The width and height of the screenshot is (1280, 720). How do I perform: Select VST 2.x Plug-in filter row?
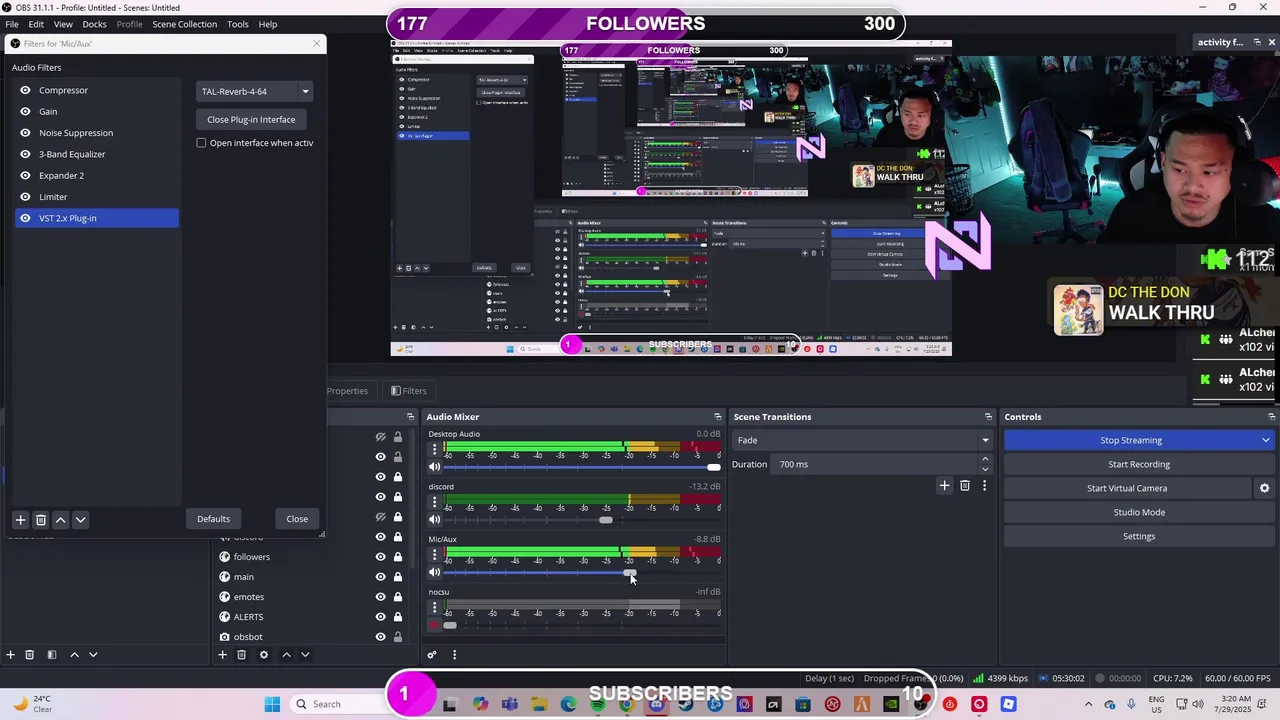pos(97,218)
